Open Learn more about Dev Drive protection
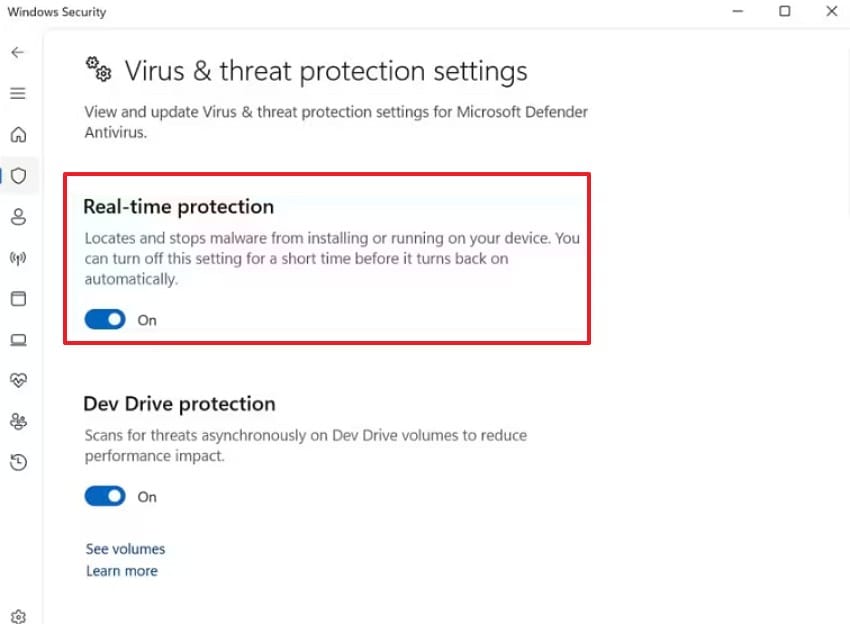The image size is (850, 624). (121, 570)
